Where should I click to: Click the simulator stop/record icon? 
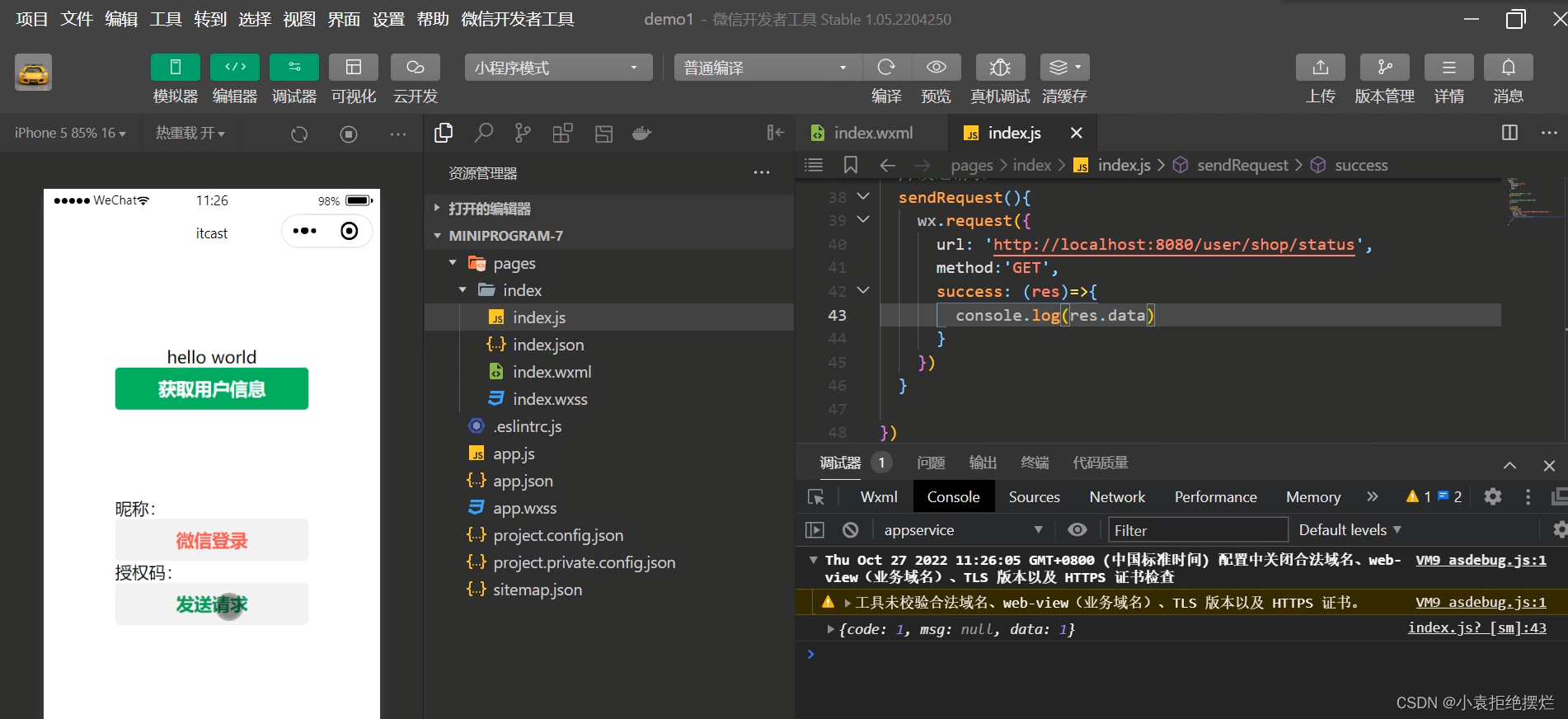pos(349,134)
